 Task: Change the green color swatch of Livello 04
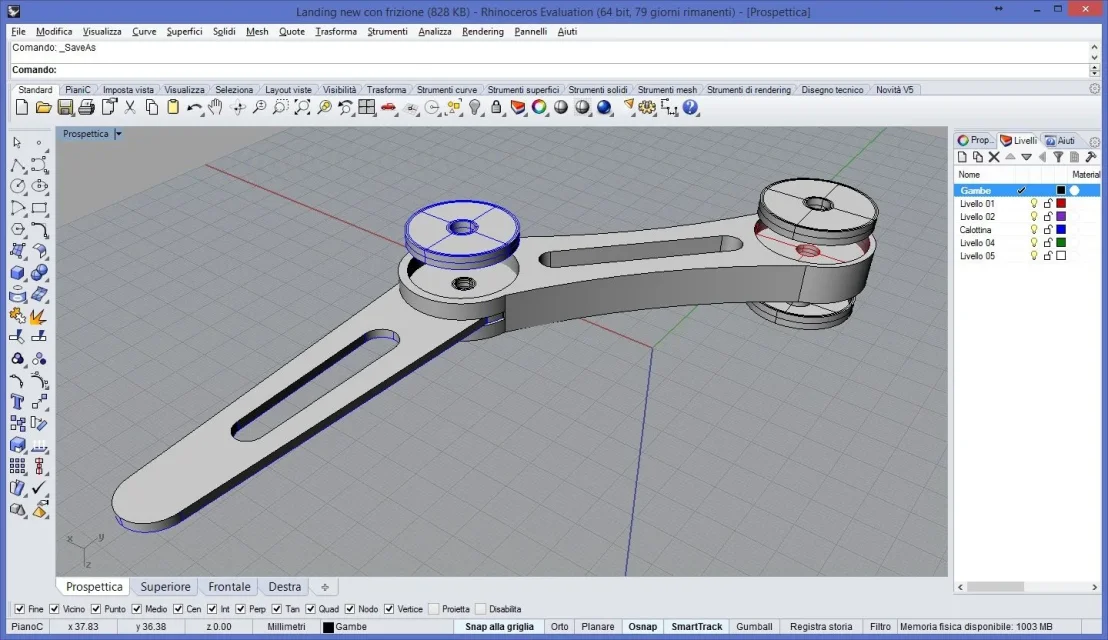1061,242
